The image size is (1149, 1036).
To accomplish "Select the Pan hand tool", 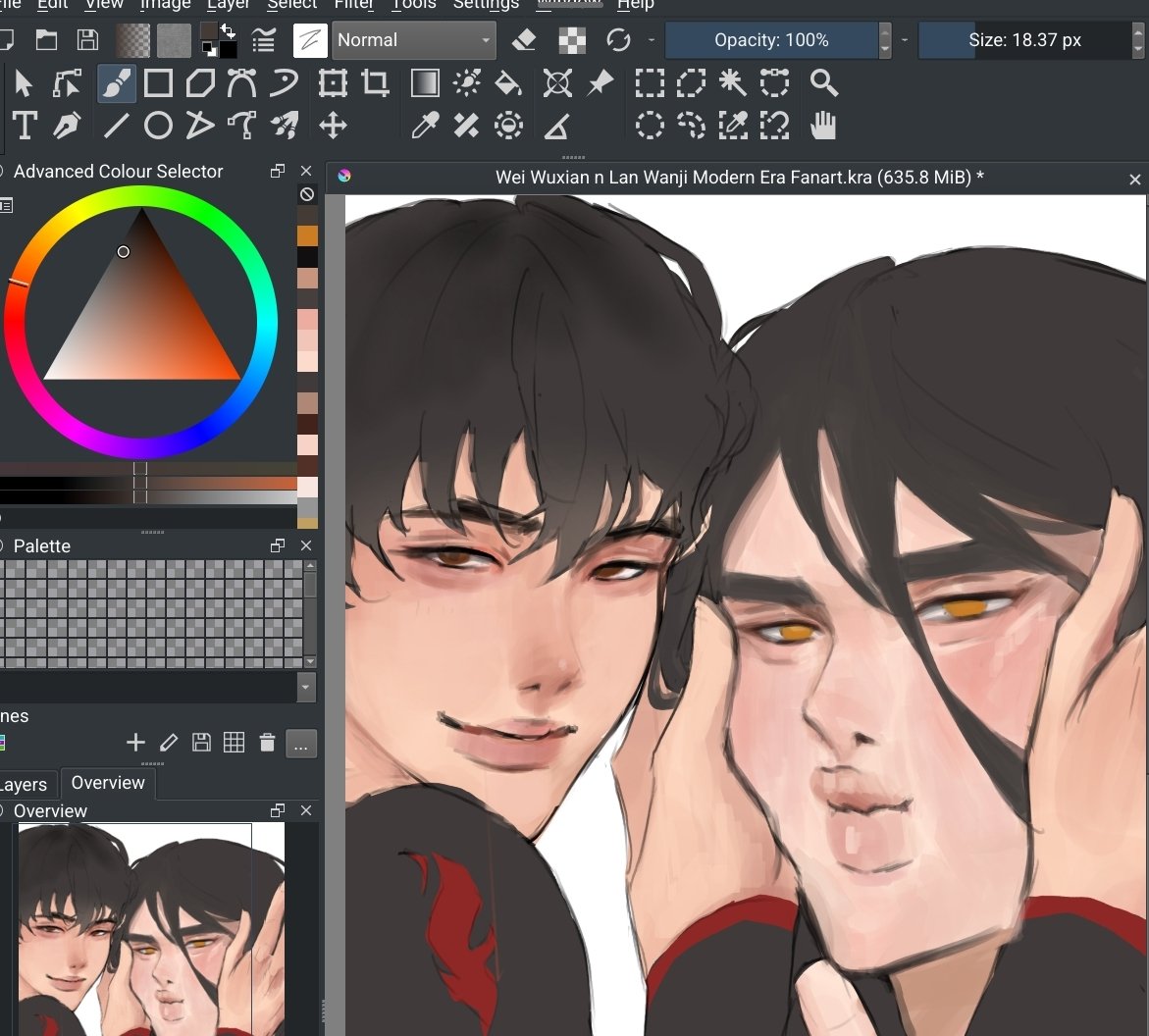I will pos(823,126).
